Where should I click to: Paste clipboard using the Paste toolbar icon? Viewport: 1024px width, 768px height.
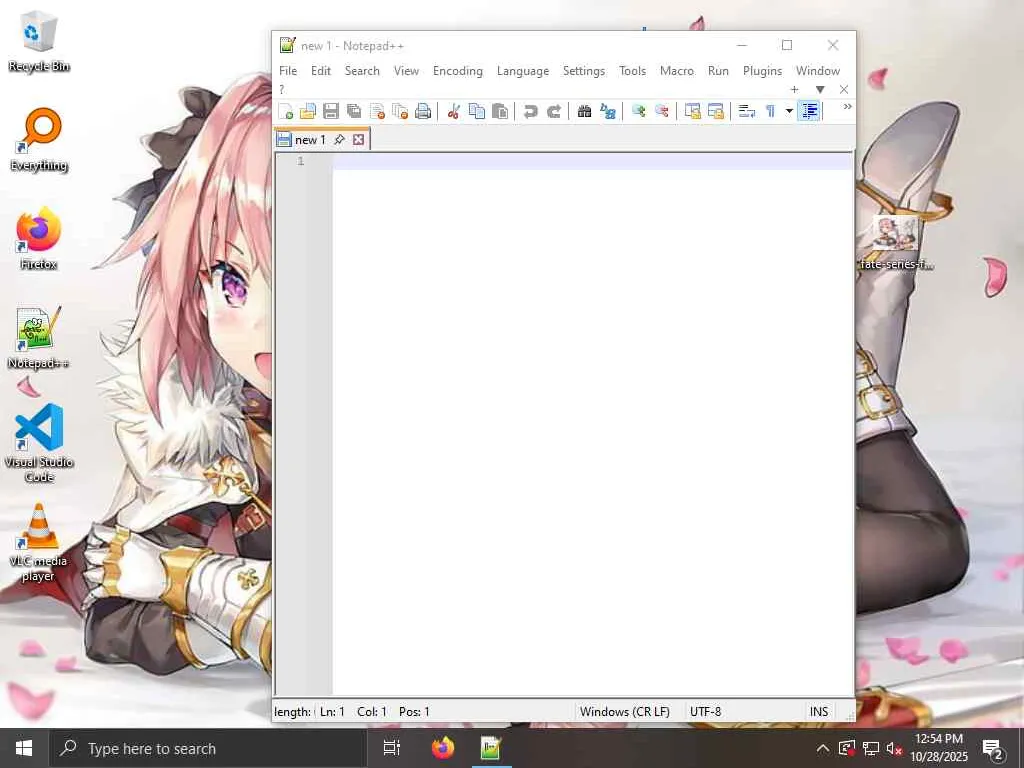[x=500, y=111]
